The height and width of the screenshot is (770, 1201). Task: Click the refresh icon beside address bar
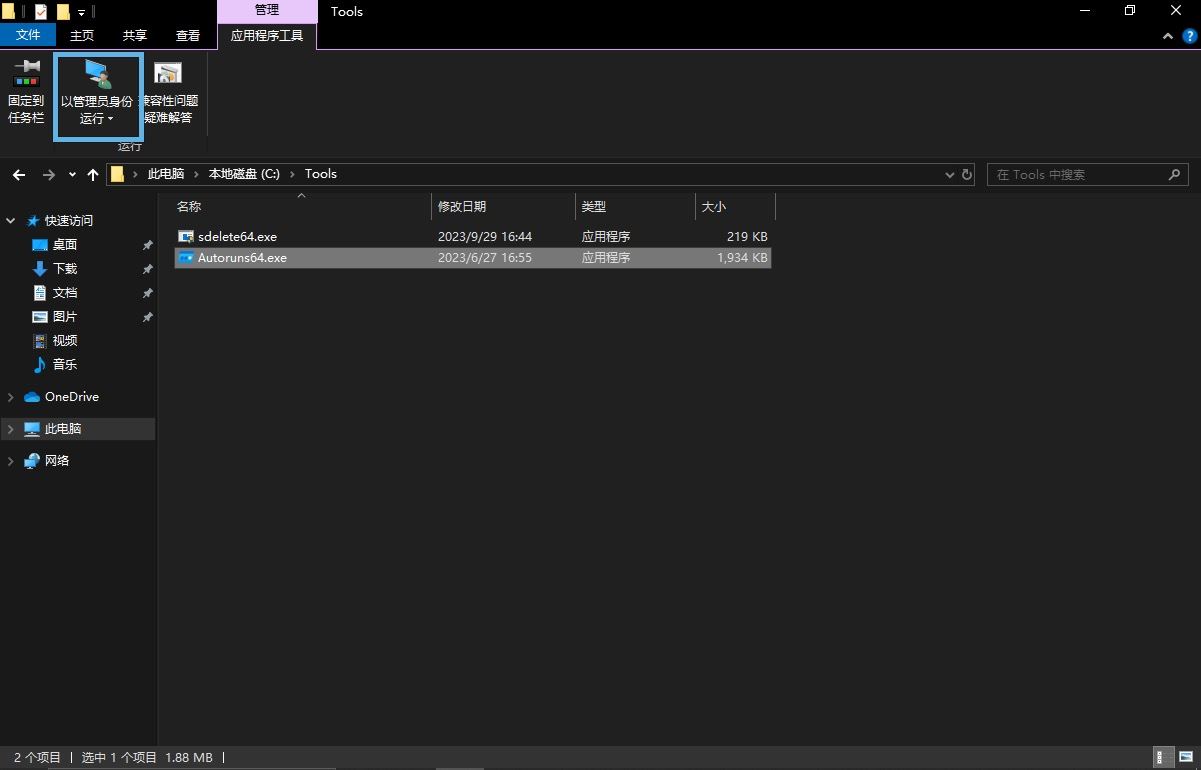967,174
